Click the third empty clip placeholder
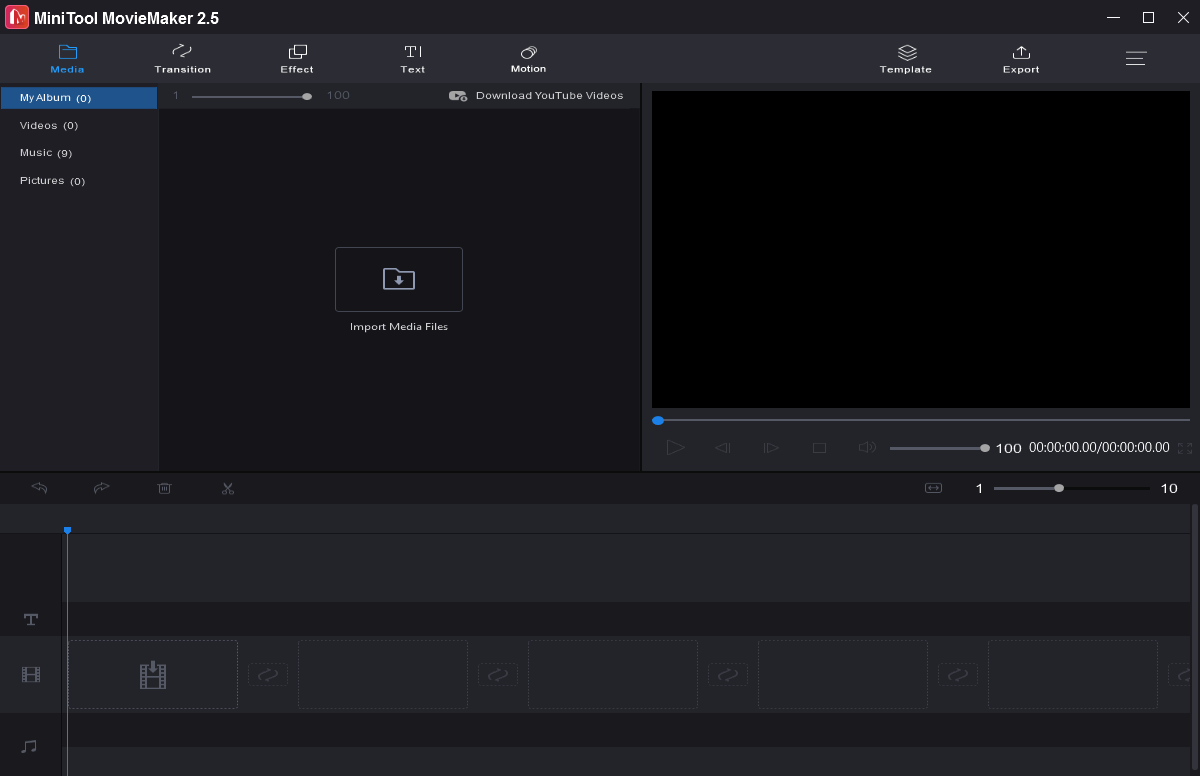 613,675
